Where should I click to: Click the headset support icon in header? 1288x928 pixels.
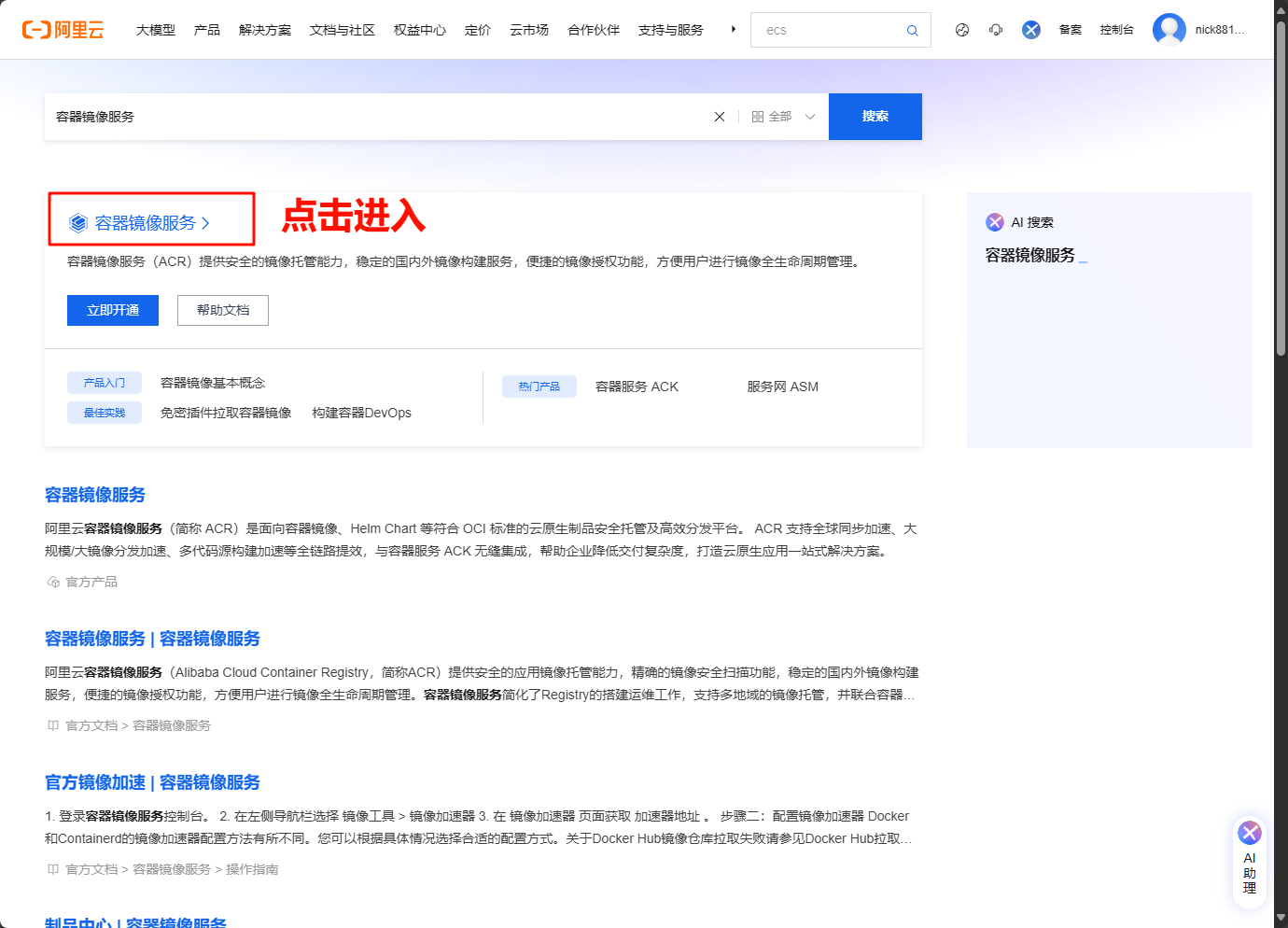click(x=996, y=30)
